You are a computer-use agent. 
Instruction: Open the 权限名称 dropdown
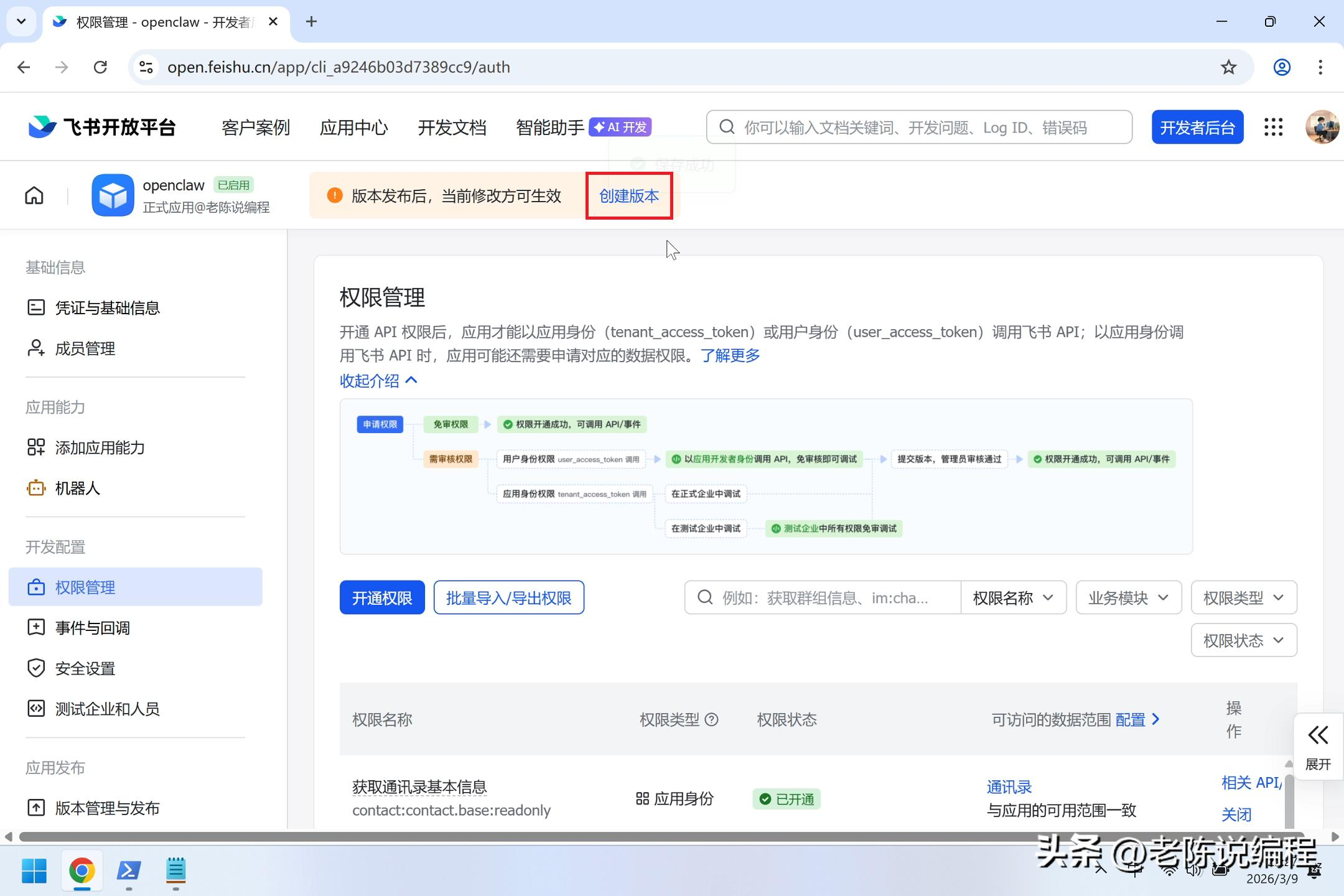[x=1013, y=598]
